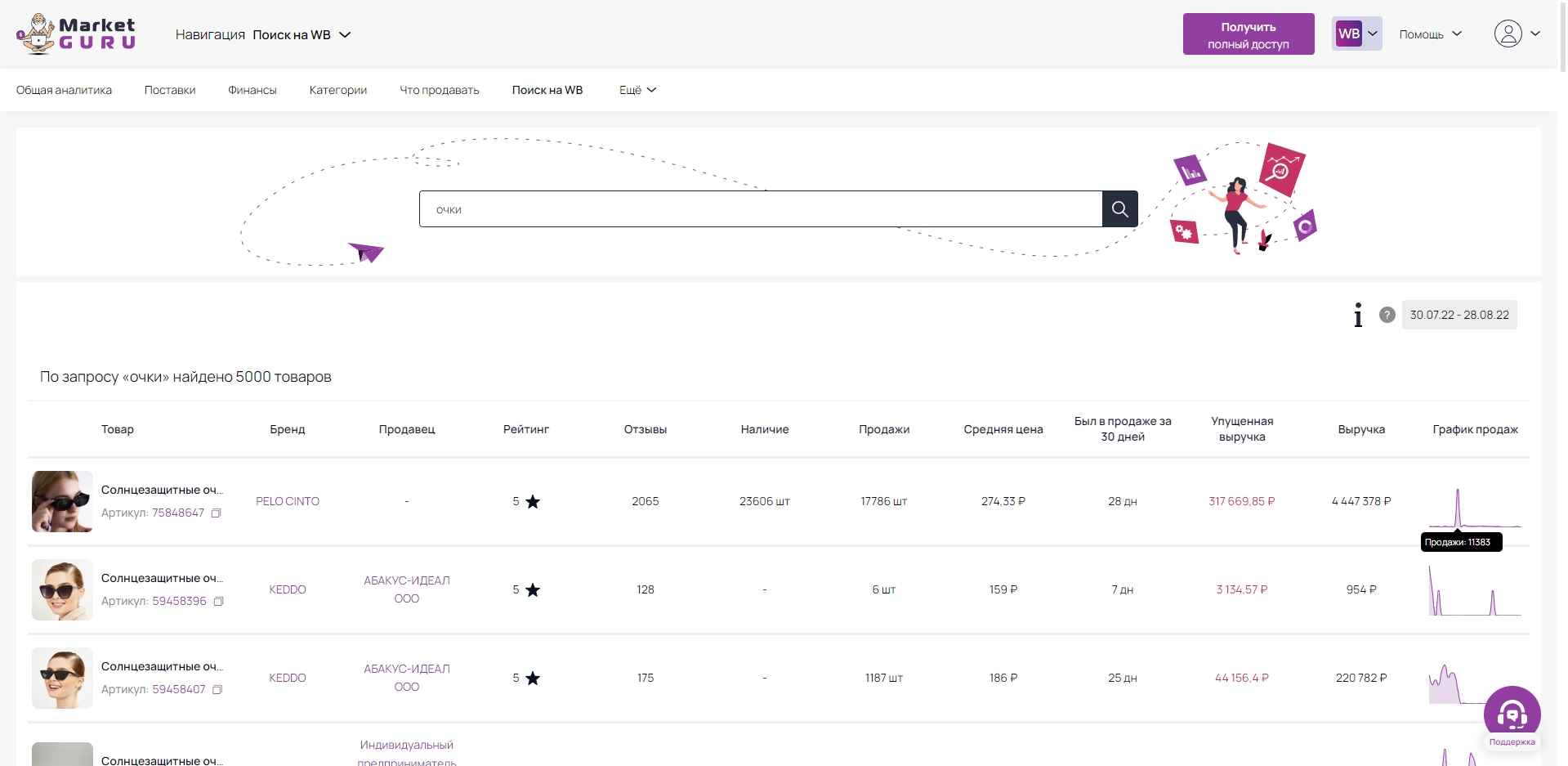Viewport: 1568px width, 766px height.
Task: Open the PELO CINTO brand link
Action: (x=288, y=501)
